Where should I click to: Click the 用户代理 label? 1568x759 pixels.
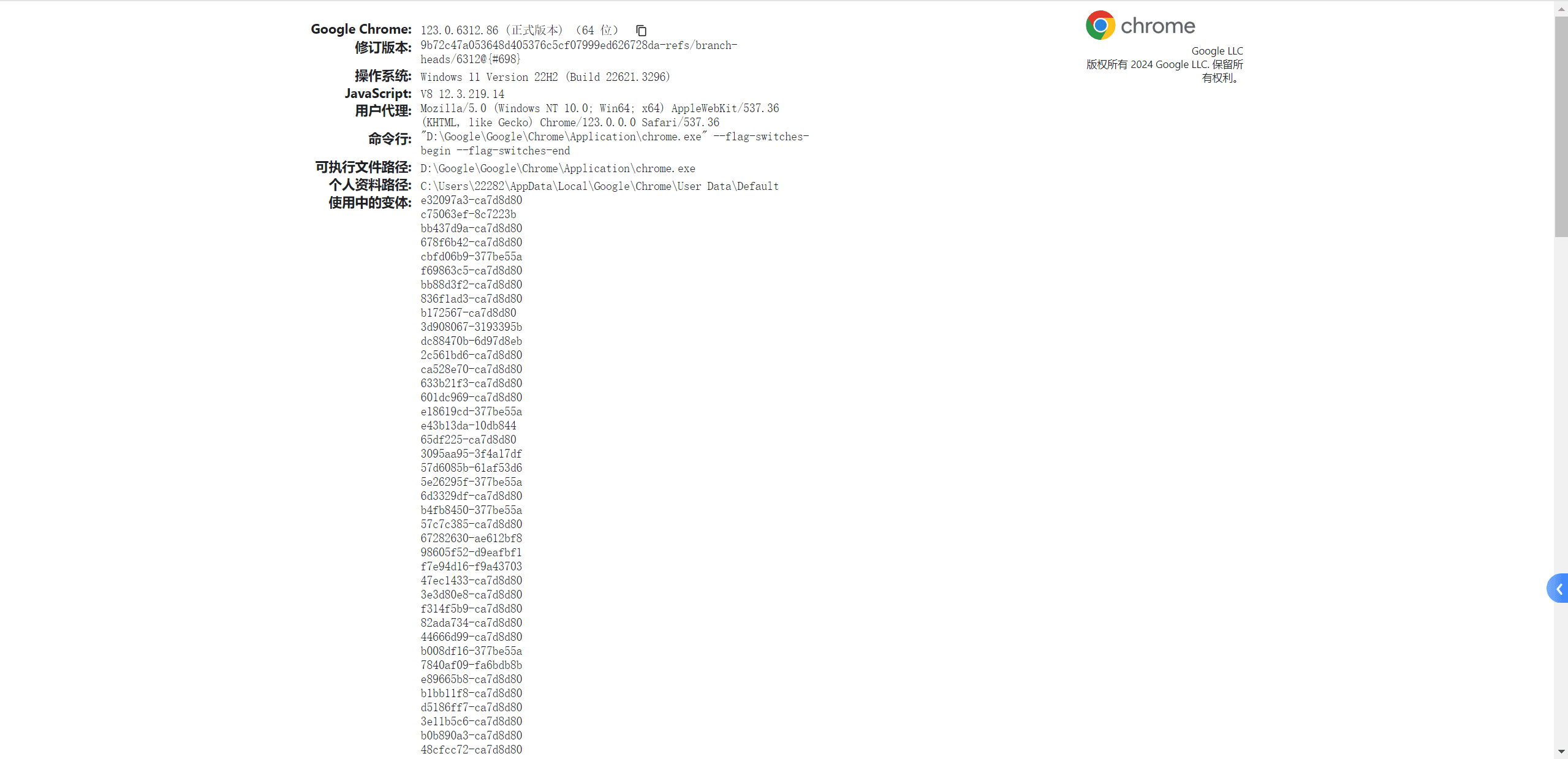point(383,111)
